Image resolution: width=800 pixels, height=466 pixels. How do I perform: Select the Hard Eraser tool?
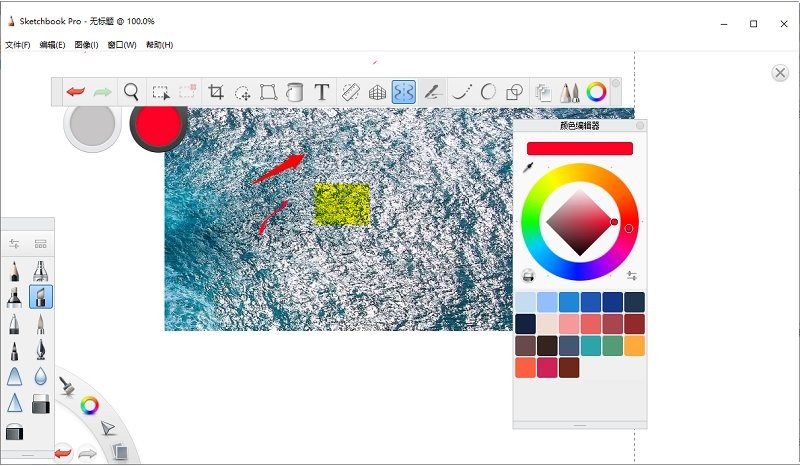[x=40, y=403]
